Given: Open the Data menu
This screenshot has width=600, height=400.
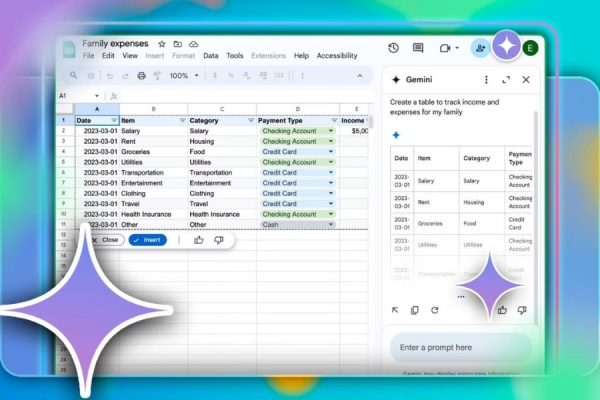Looking at the screenshot, I should pos(211,56).
